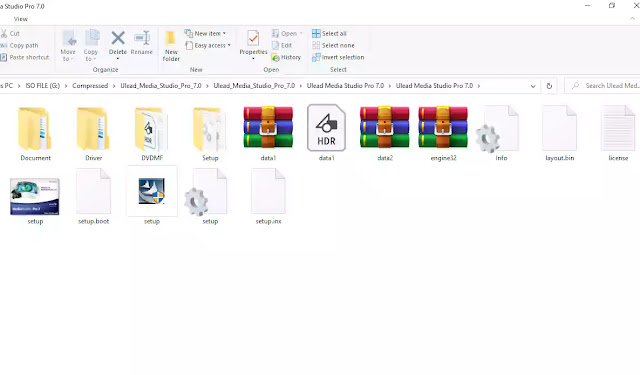The height and width of the screenshot is (375, 640).
Task: Select the engine32 WinRAR archive
Action: tap(443, 133)
